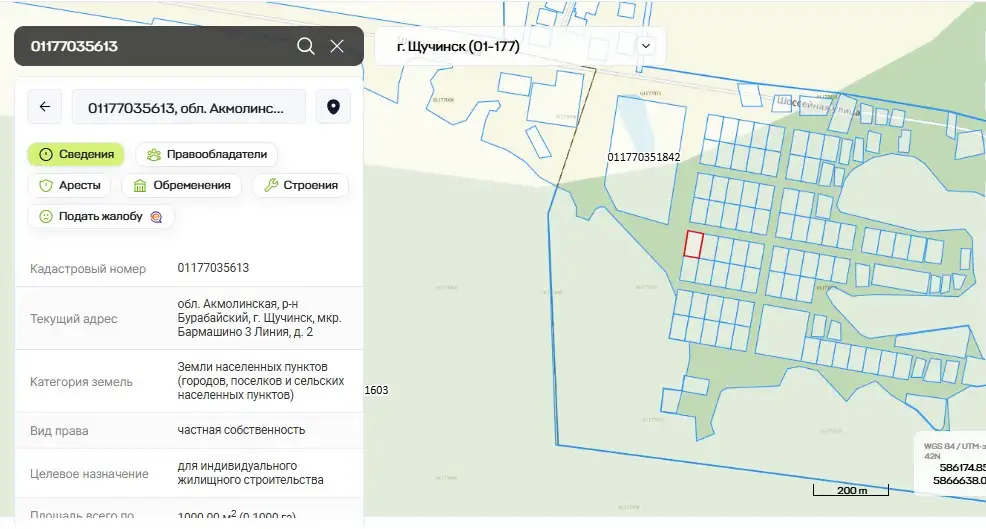Go back using the left arrow button

pyautogui.click(x=45, y=107)
